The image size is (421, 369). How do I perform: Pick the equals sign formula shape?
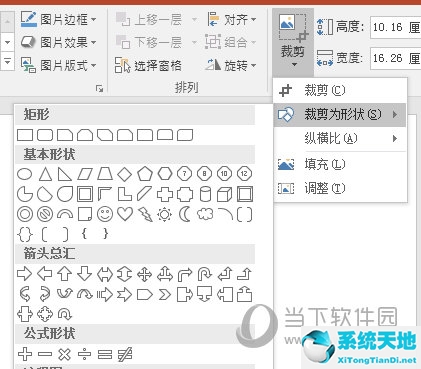point(105,354)
